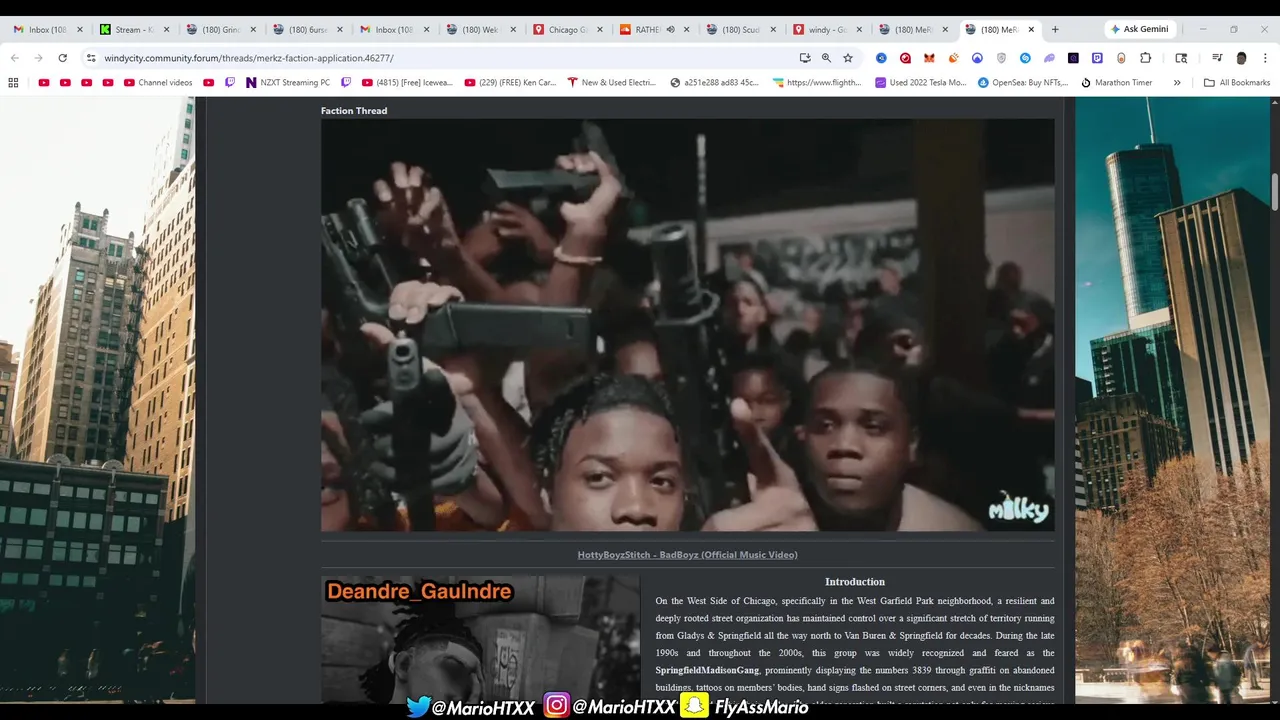Image resolution: width=1280 pixels, height=720 pixels.
Task: Click the Ask Gemini button
Action: pyautogui.click(x=1139, y=30)
